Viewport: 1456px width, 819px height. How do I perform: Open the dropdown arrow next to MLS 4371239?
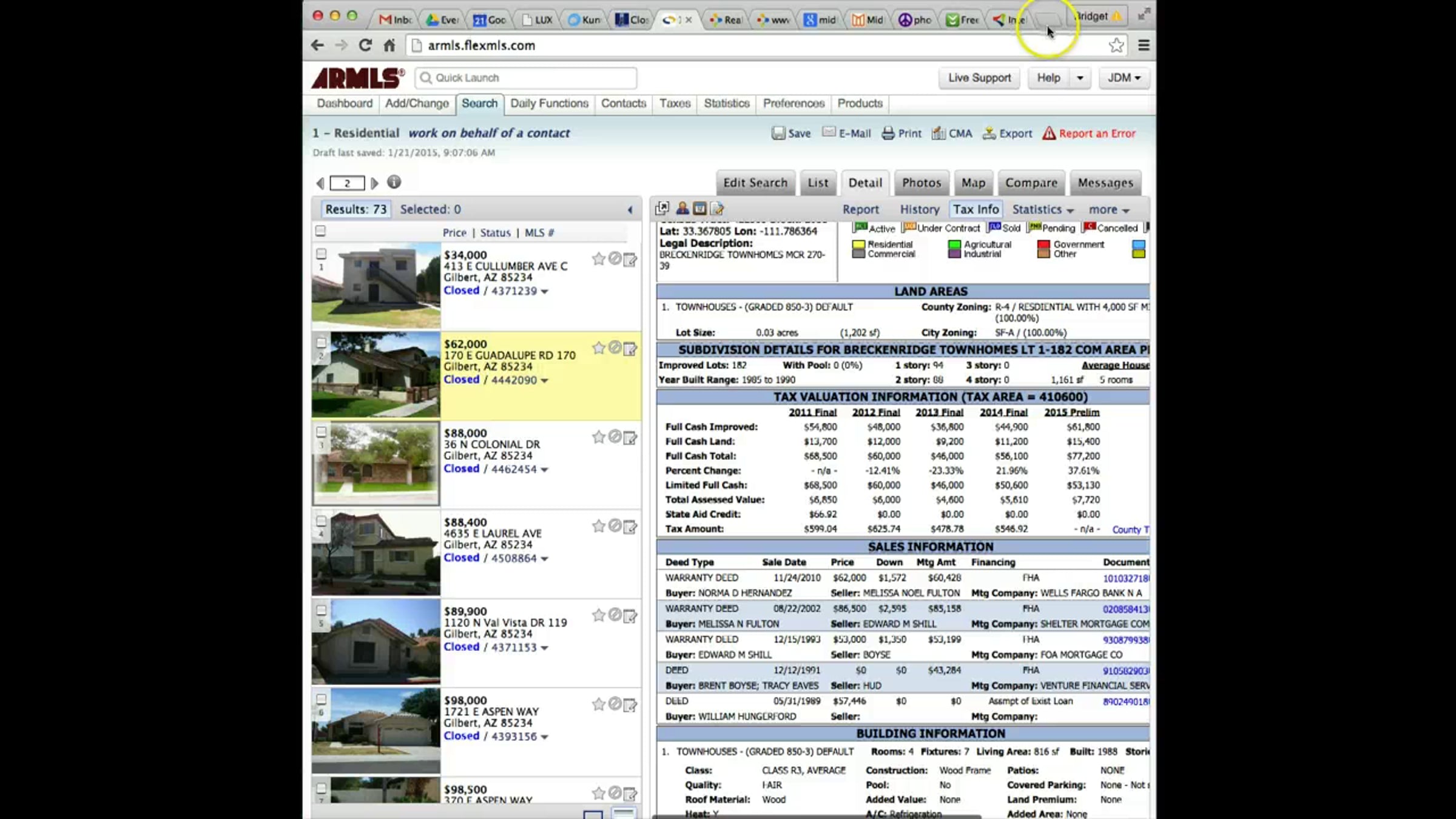coord(544,292)
